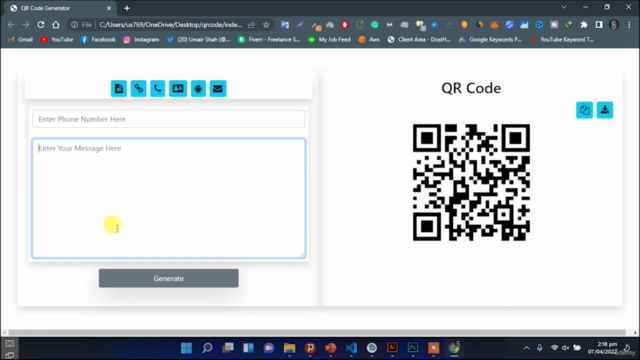Click the Generate button

pos(169,278)
